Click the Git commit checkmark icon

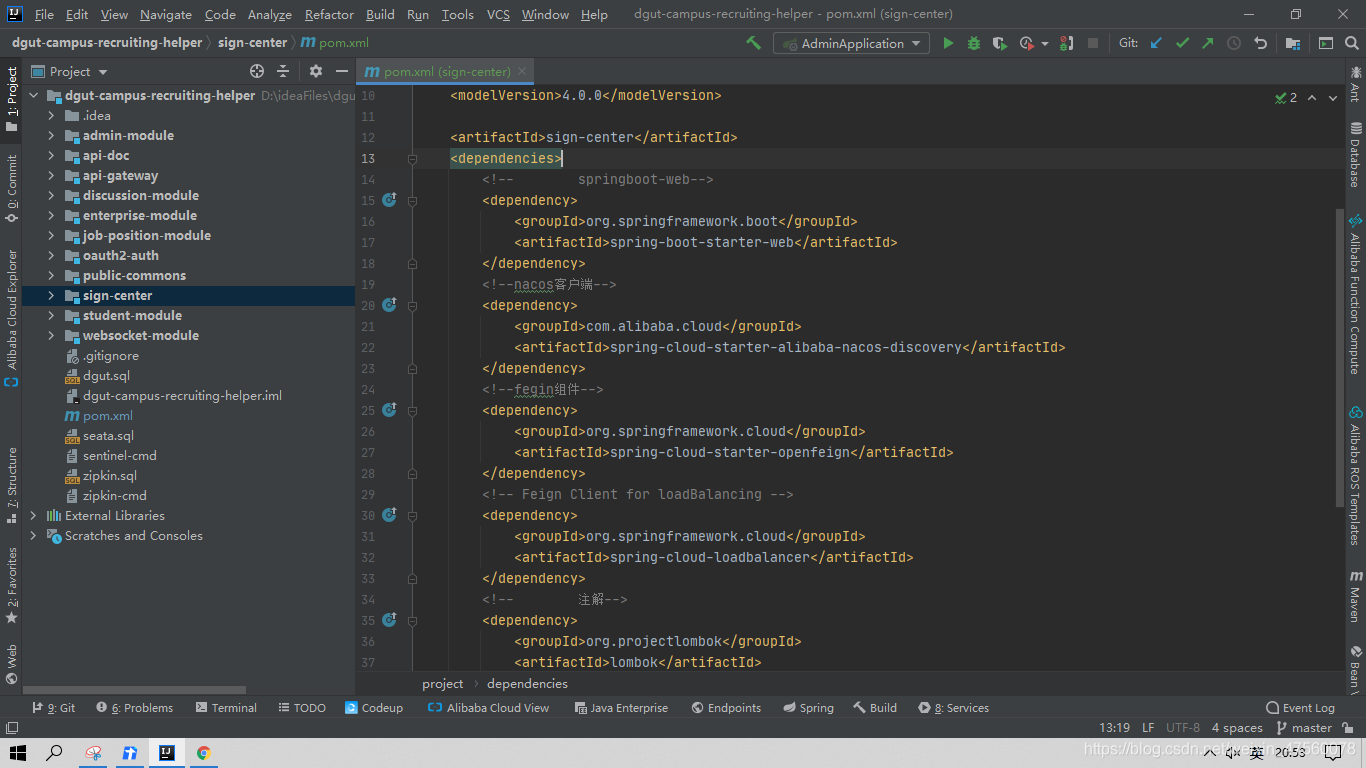tap(1183, 43)
